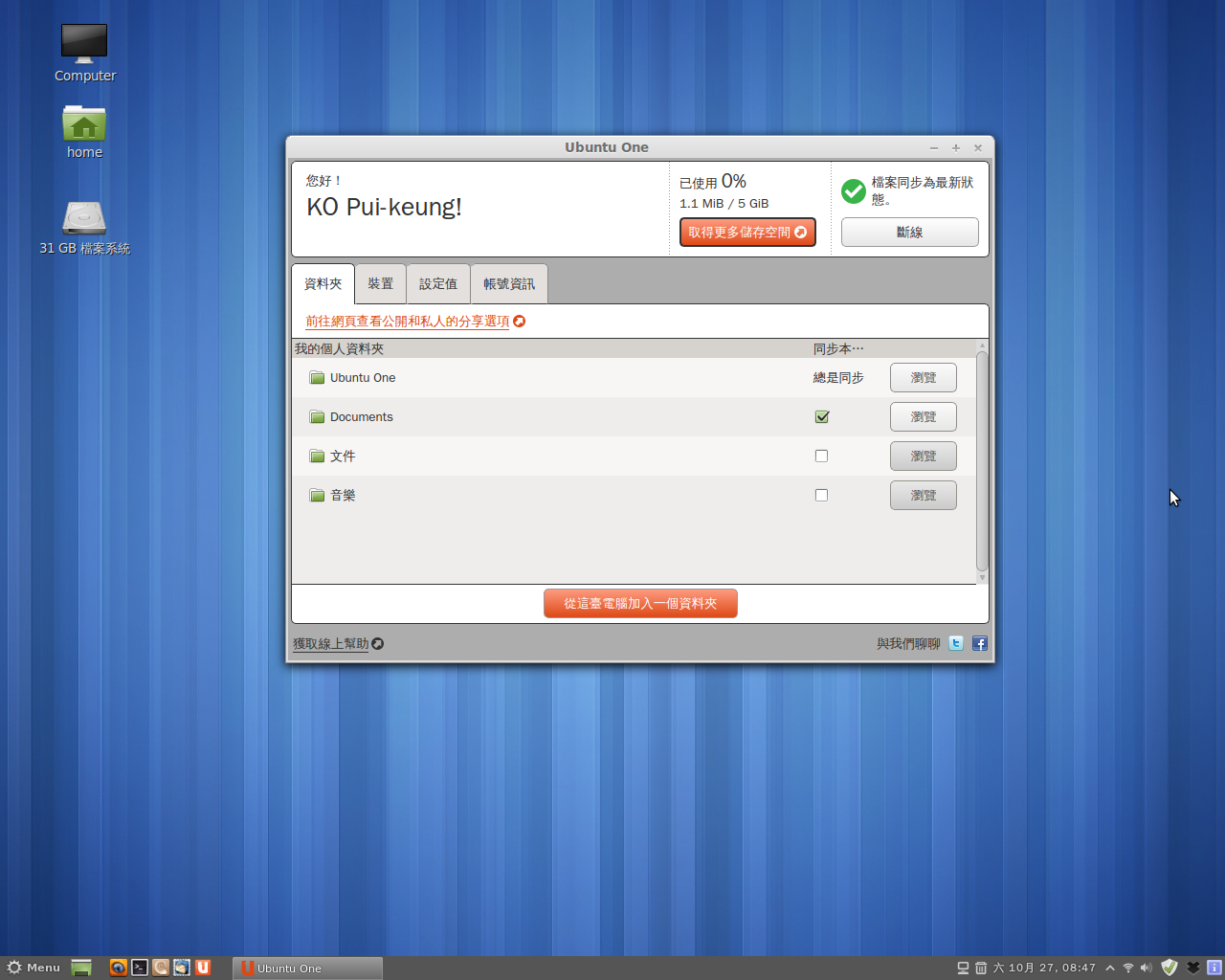The height and width of the screenshot is (980, 1225).
Task: Click 瀏覽 button for 音樂 folder
Action: pyautogui.click(x=923, y=496)
